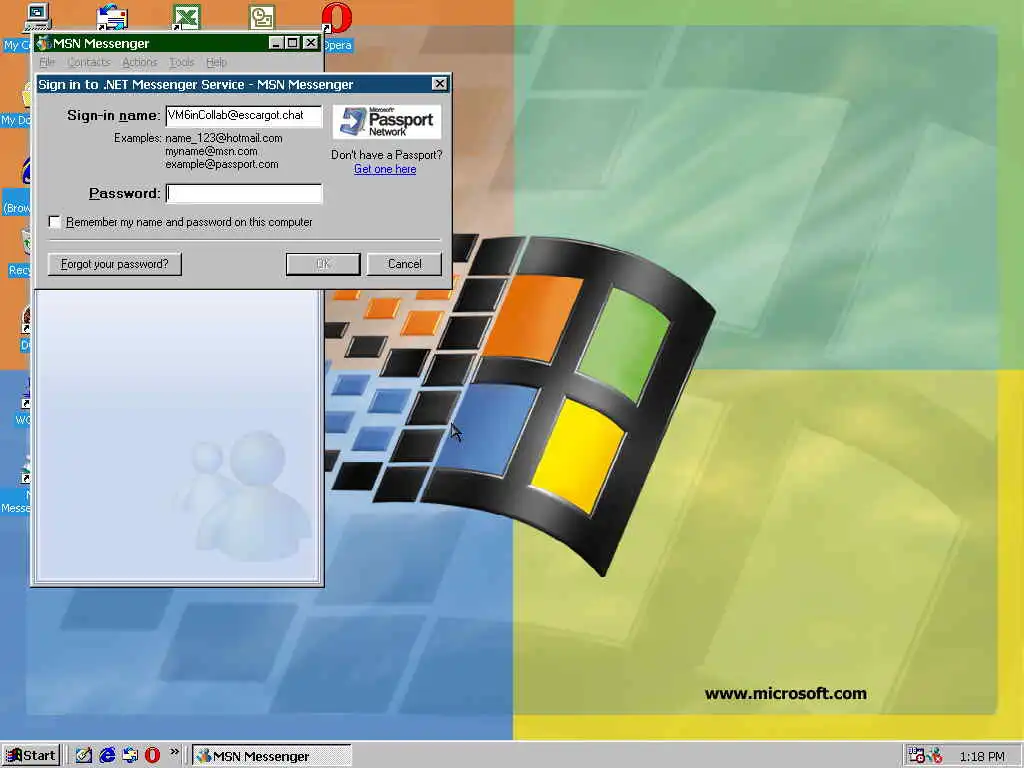Open the Start menu
Screen dimensions: 1024x768
click(x=31, y=756)
